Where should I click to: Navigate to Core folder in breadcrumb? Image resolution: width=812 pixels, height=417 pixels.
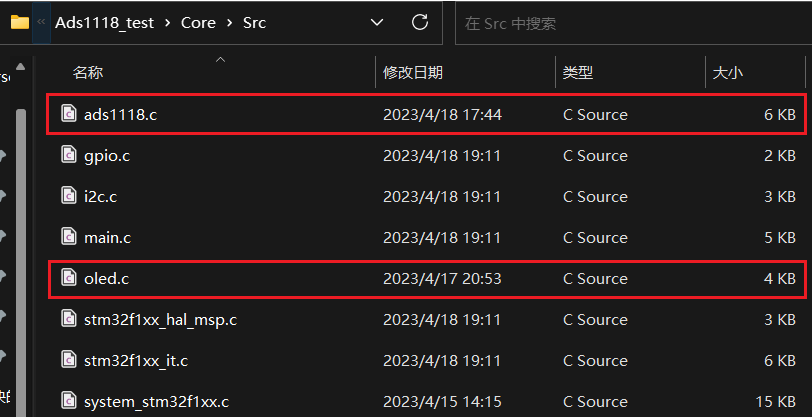[x=198, y=23]
